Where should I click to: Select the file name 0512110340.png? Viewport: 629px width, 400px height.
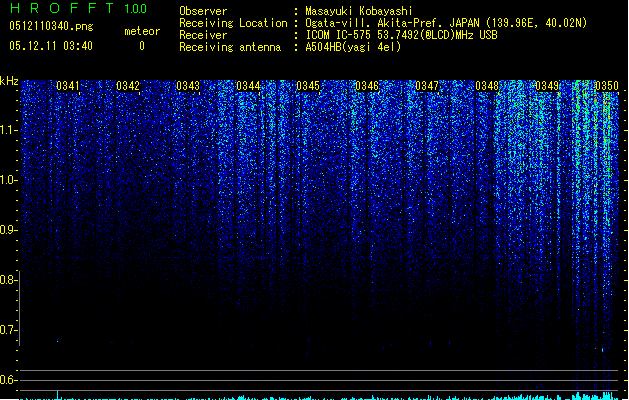(51, 26)
